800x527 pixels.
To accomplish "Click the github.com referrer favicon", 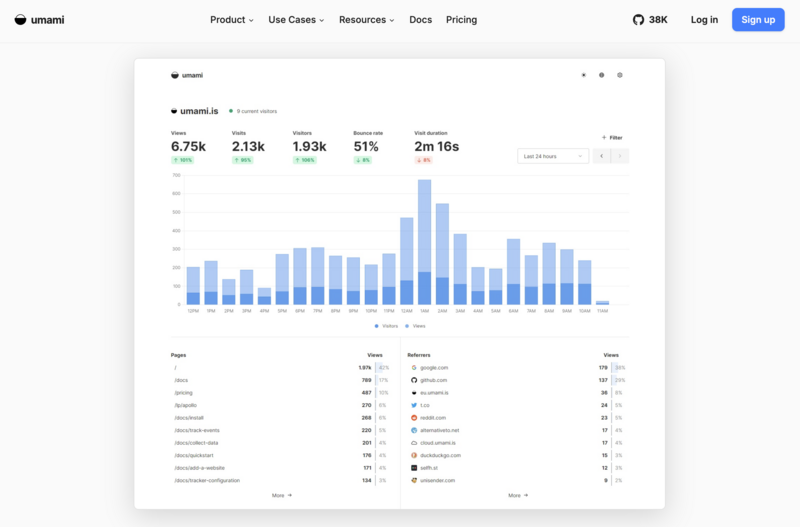I will 414,380.
